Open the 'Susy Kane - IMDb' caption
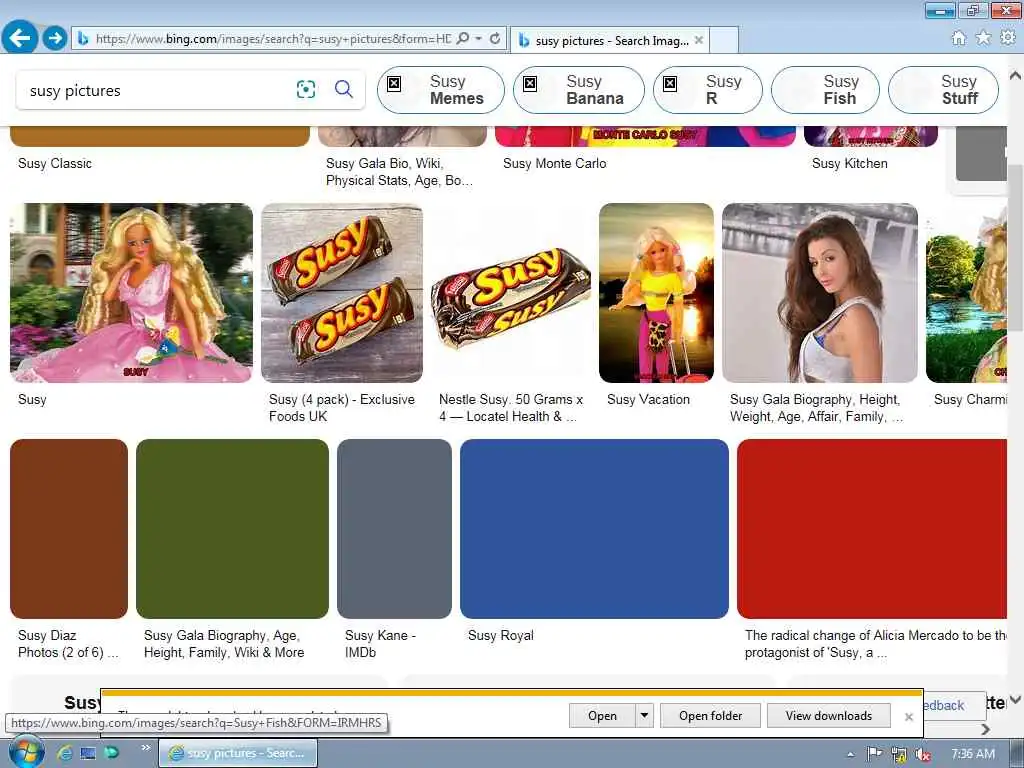 [380, 644]
